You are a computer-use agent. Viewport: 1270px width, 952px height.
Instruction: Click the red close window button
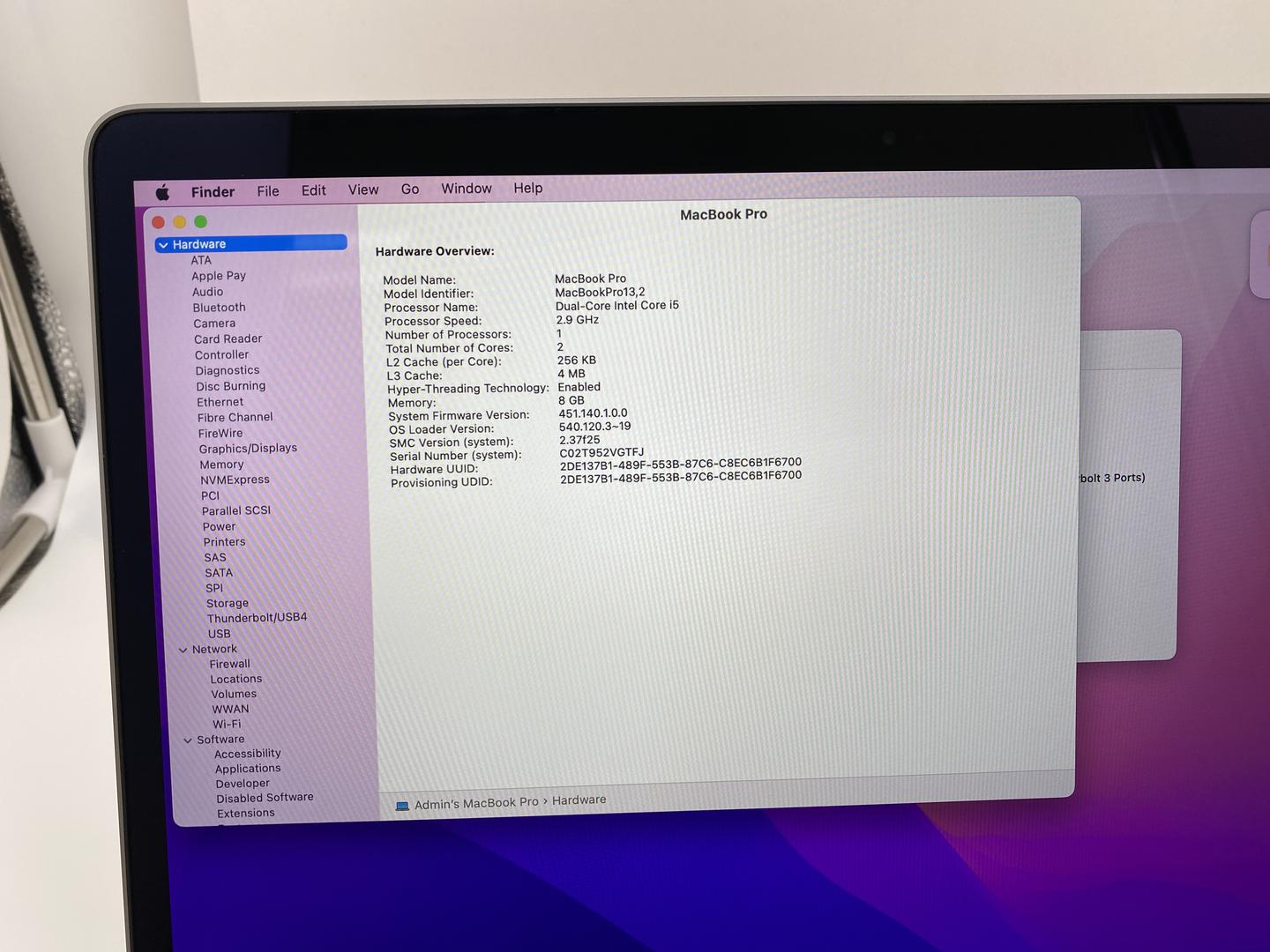159,222
